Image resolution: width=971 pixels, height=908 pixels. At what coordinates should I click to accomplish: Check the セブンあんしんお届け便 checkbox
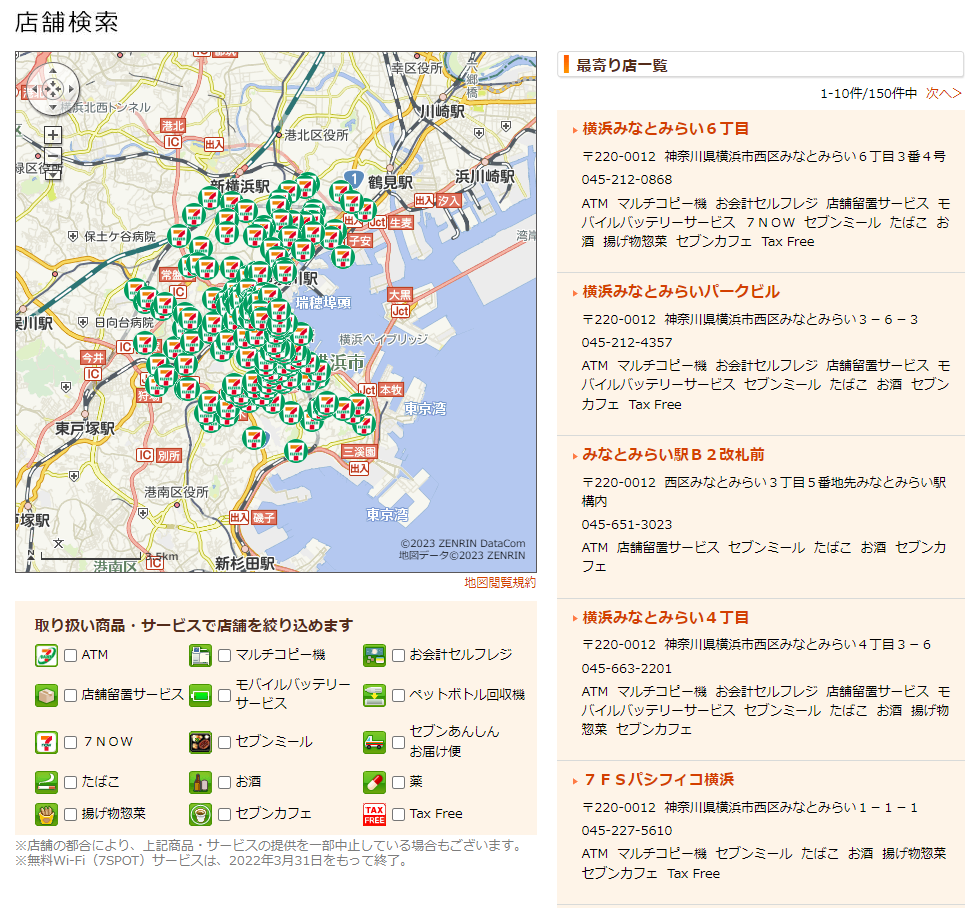[398, 742]
